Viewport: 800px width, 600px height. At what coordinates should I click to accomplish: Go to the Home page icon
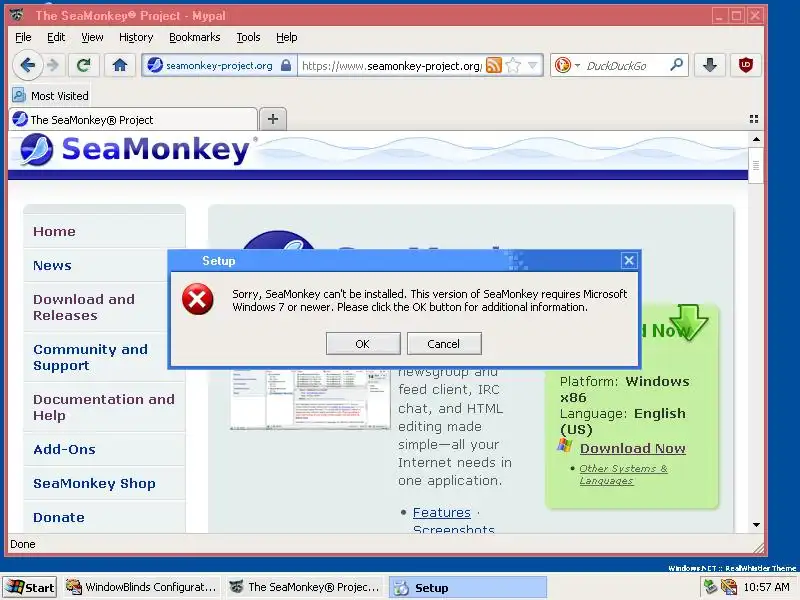pos(120,65)
